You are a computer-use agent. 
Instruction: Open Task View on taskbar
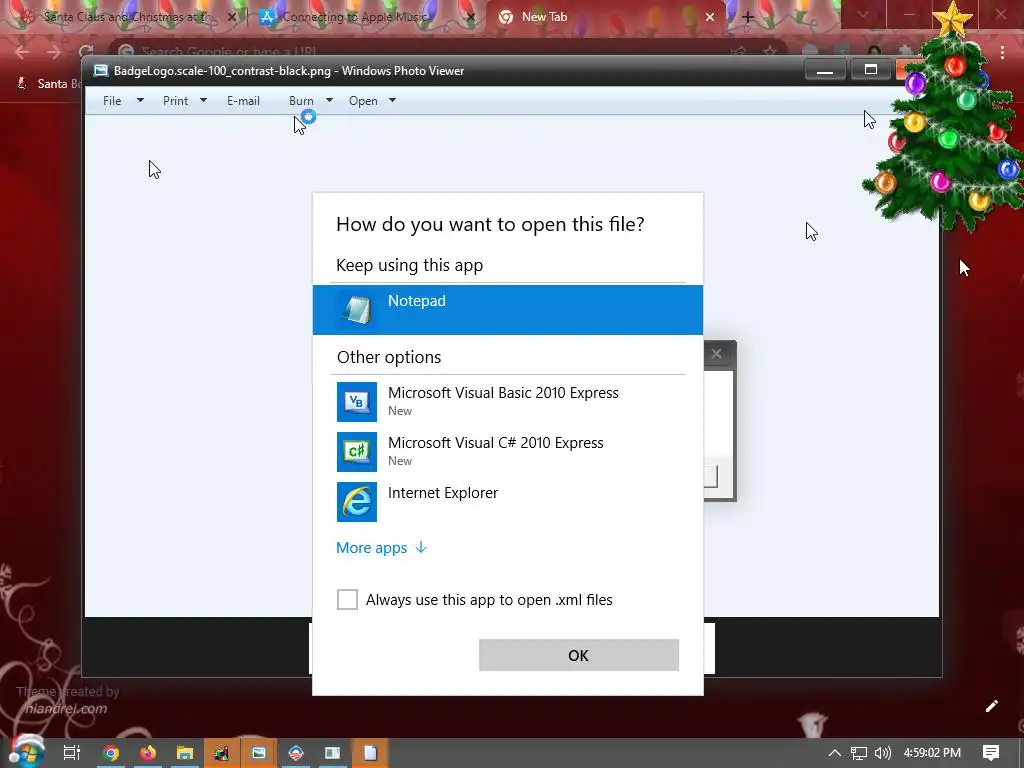(72, 753)
